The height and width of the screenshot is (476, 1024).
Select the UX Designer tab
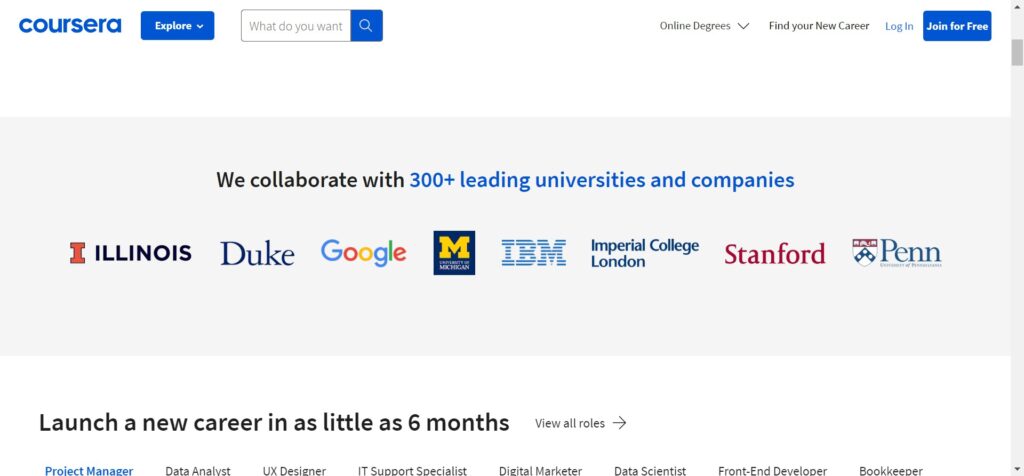294,470
